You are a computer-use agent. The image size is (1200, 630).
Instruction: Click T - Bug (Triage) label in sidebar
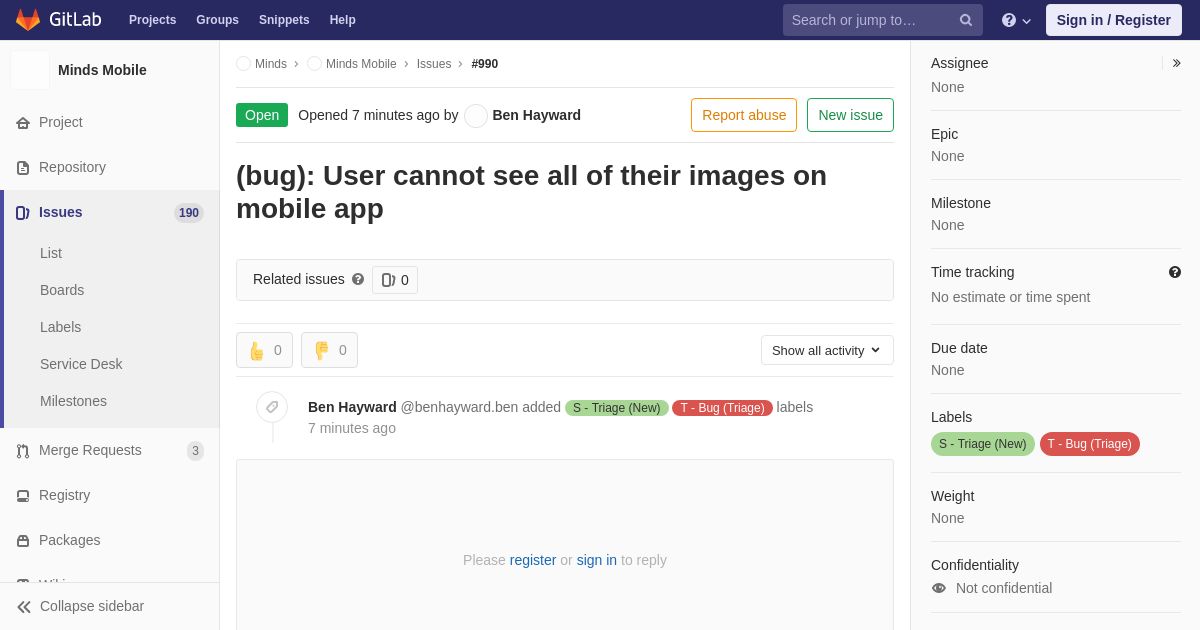coord(1090,444)
